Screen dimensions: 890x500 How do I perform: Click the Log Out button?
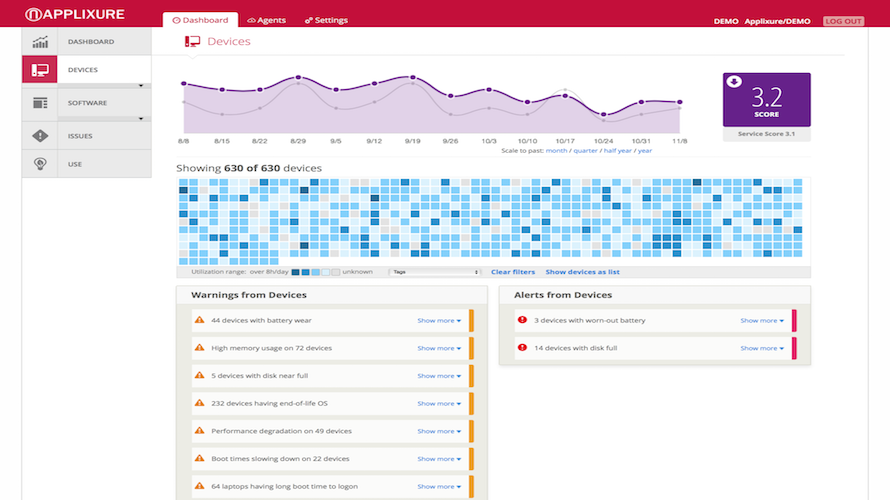click(843, 21)
